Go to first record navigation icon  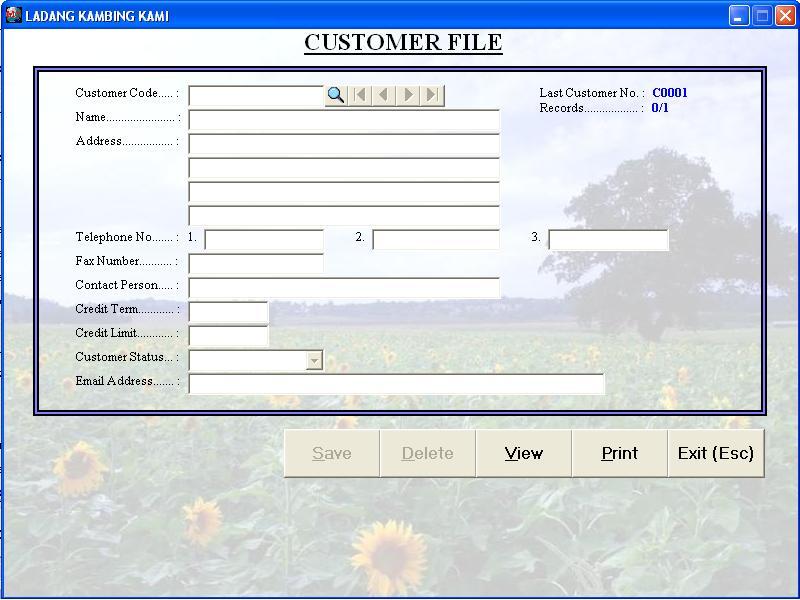(x=360, y=95)
